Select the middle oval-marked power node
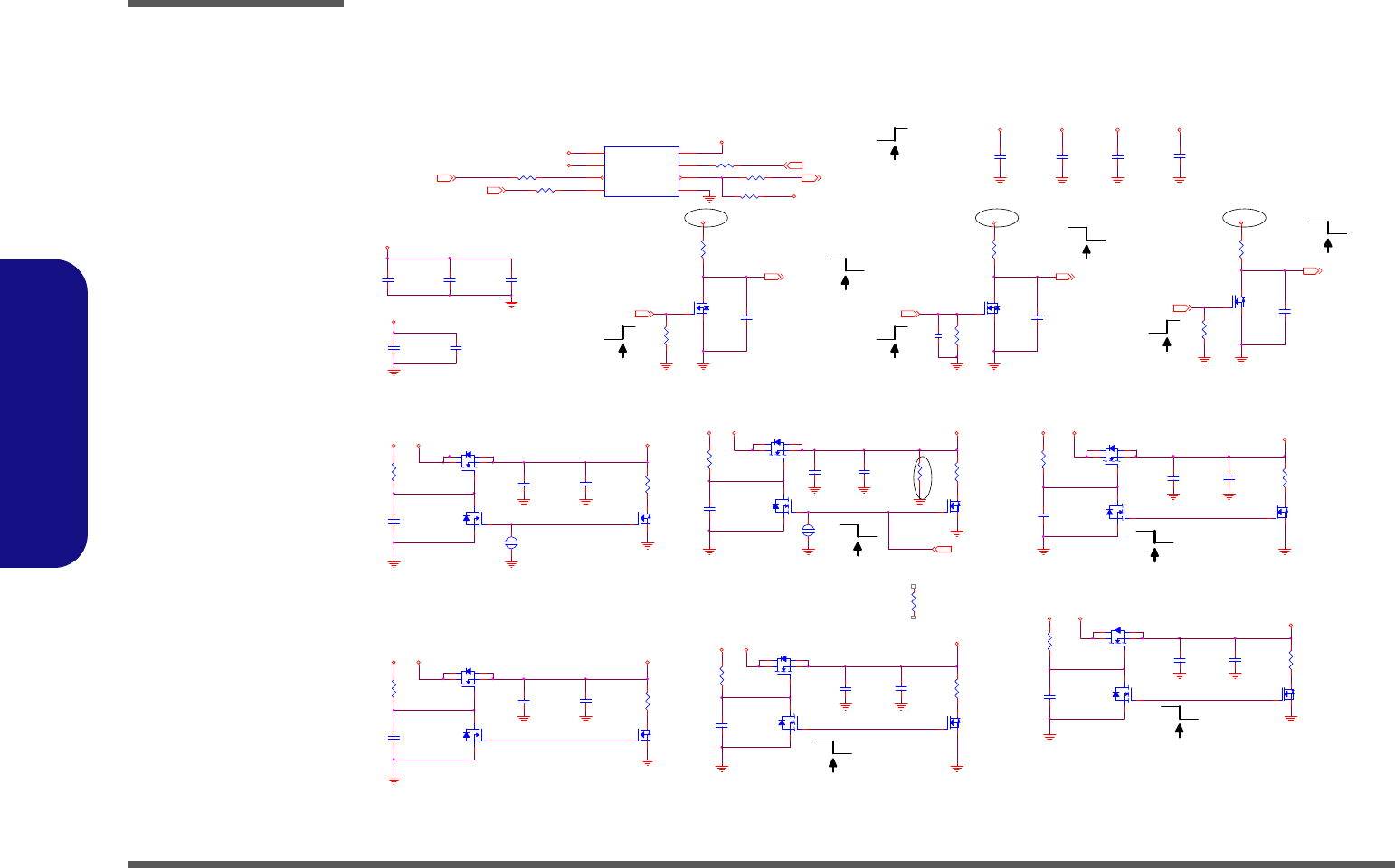 [997, 217]
